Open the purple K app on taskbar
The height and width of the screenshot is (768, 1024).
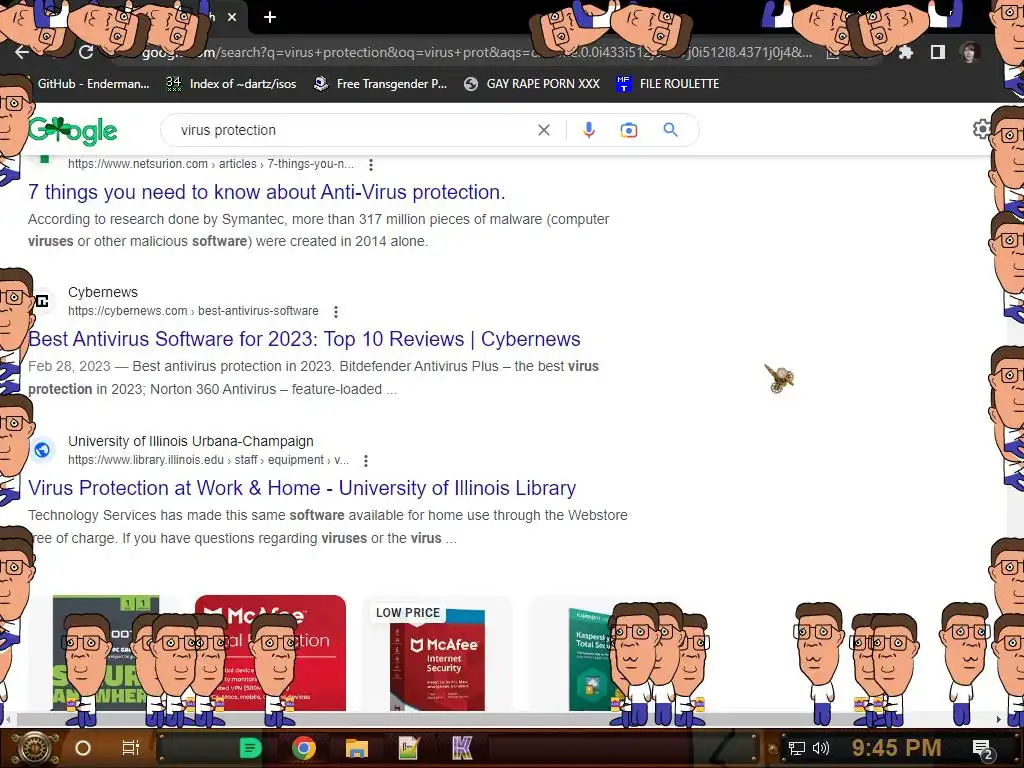coord(462,748)
